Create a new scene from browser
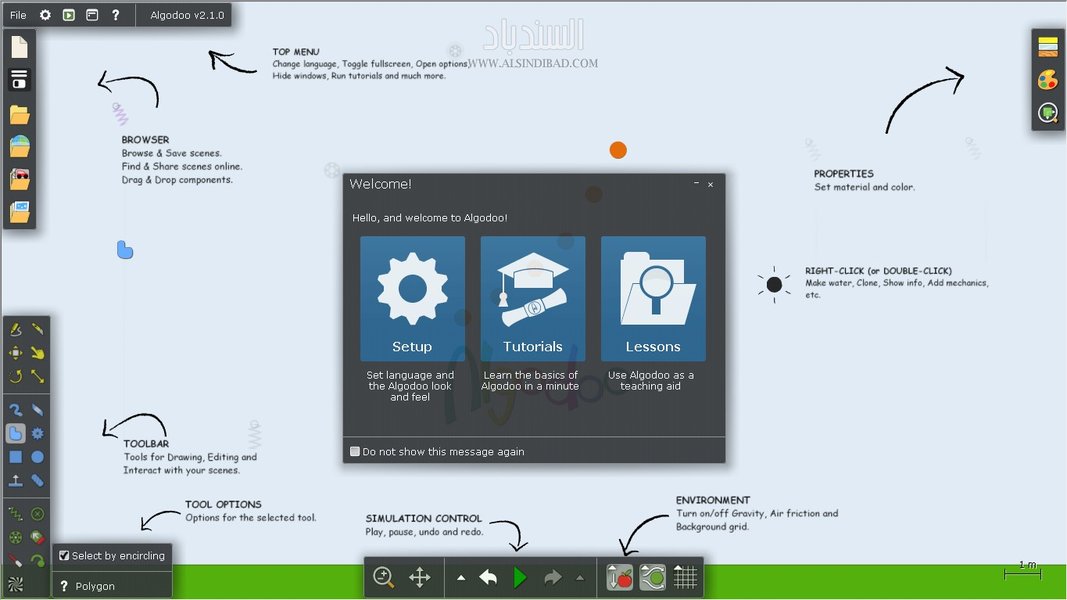The image size is (1067, 600). coord(19,47)
